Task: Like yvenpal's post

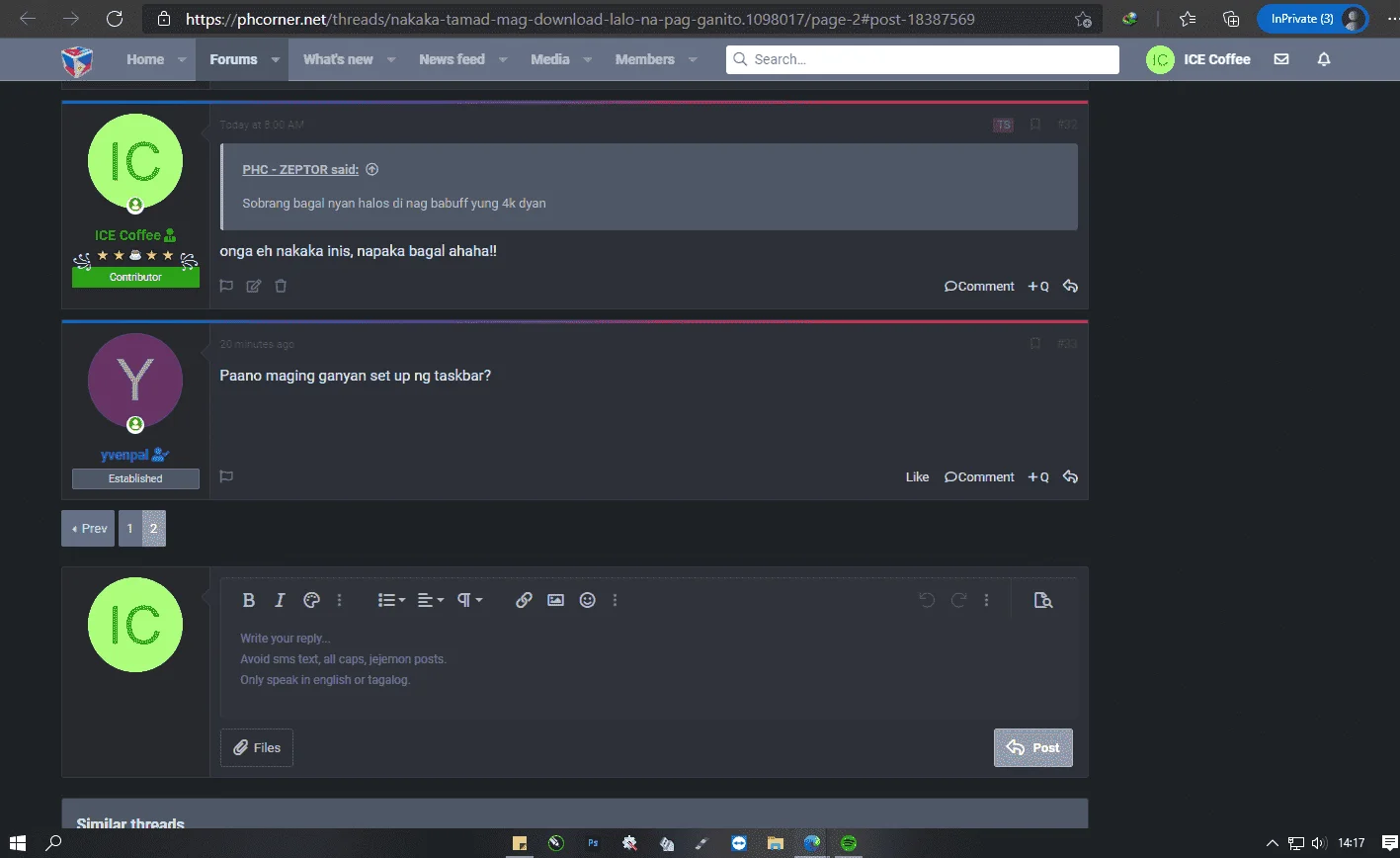Action: [x=917, y=477]
